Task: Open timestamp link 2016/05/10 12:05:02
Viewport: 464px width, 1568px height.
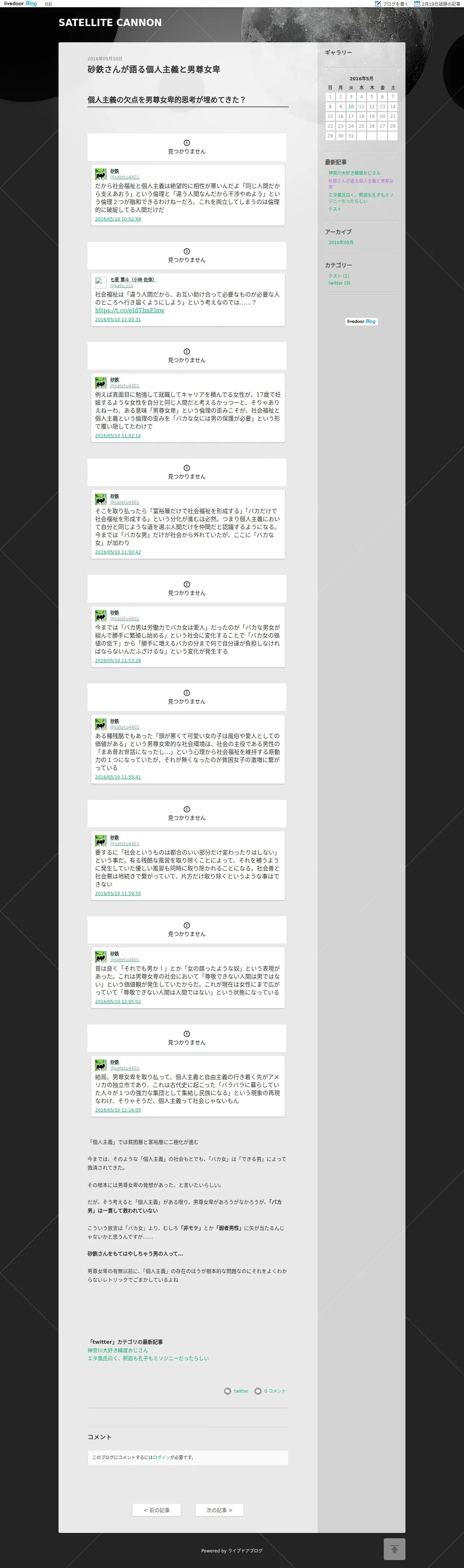Action: (x=118, y=1001)
